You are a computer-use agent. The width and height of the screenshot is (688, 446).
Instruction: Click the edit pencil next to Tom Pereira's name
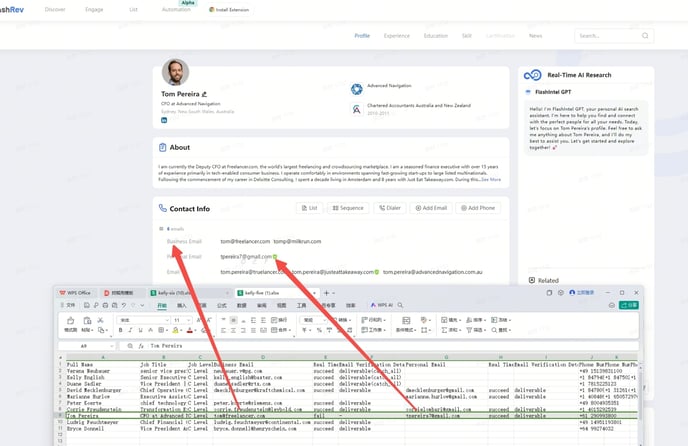[x=204, y=94]
